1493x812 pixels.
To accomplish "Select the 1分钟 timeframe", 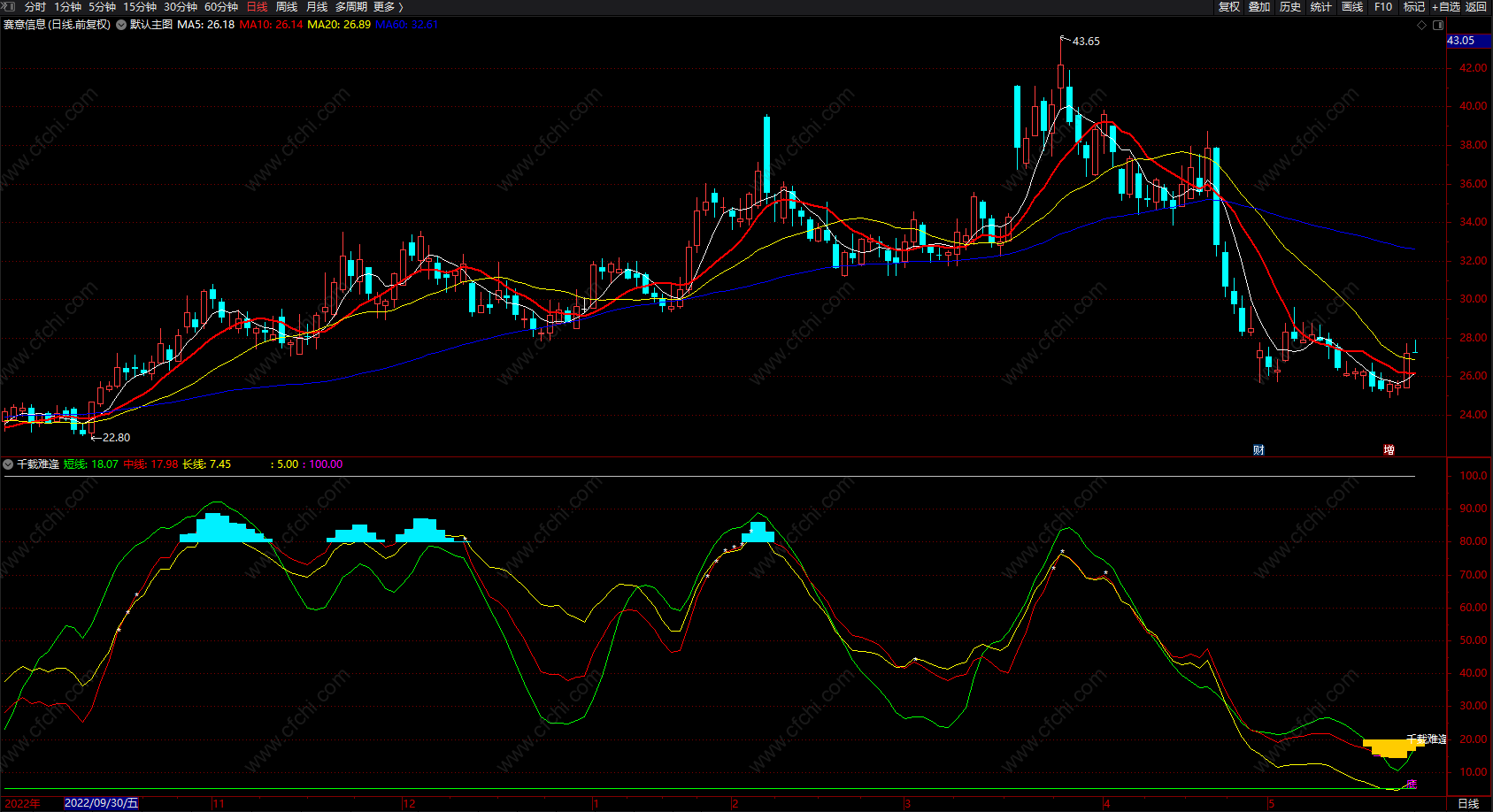I will [x=67, y=7].
